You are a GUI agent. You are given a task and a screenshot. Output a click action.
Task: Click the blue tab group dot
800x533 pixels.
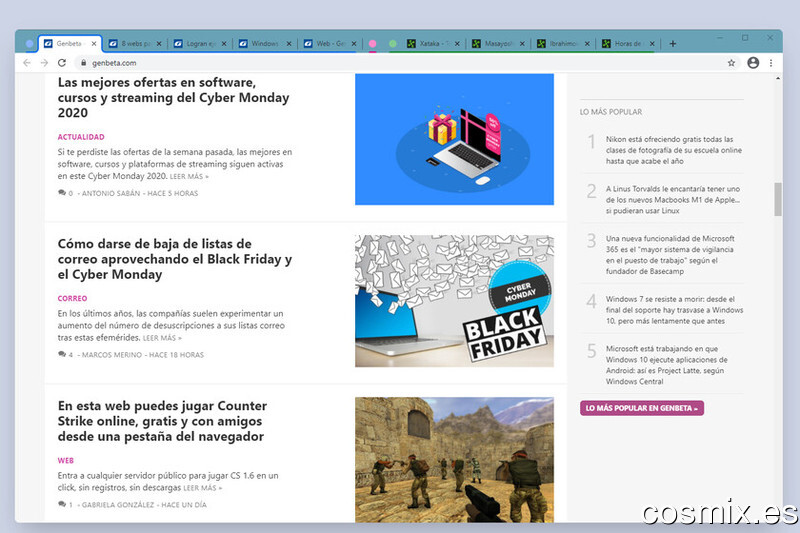click(30, 44)
